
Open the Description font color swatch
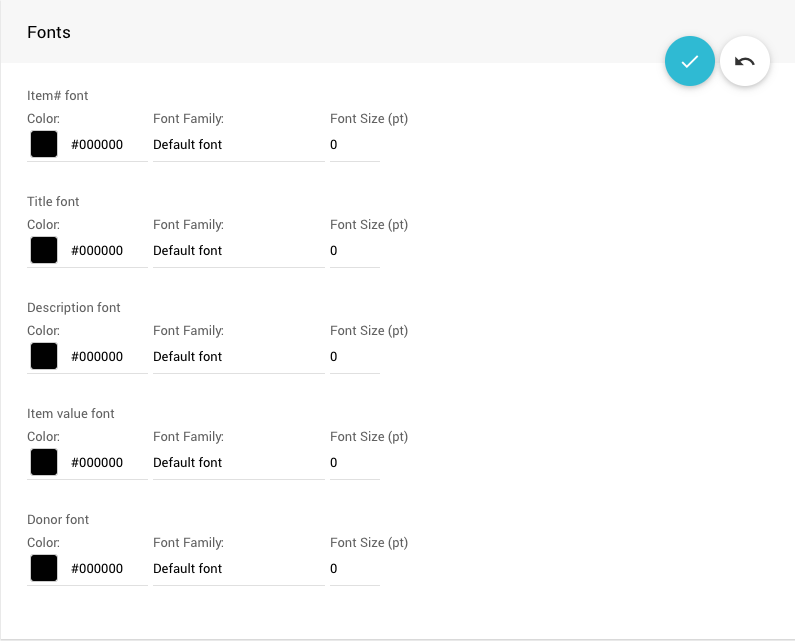[44, 356]
